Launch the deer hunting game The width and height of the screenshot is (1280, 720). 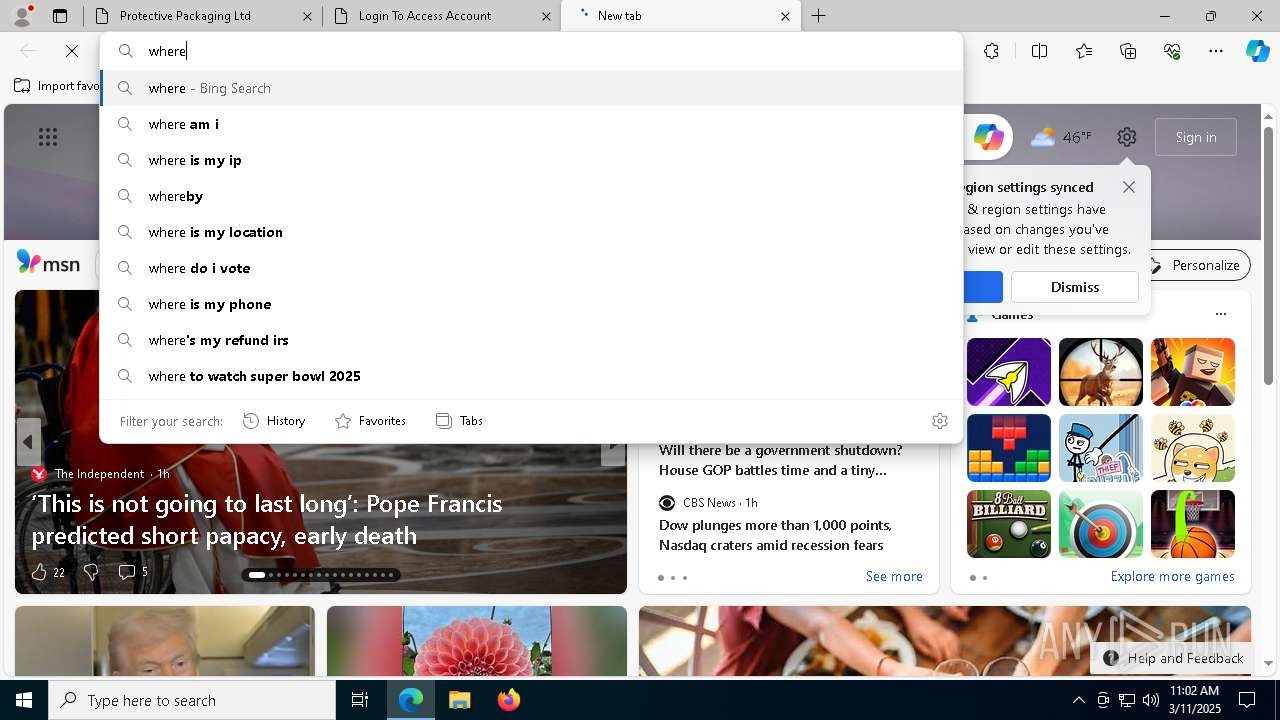coord(1100,371)
